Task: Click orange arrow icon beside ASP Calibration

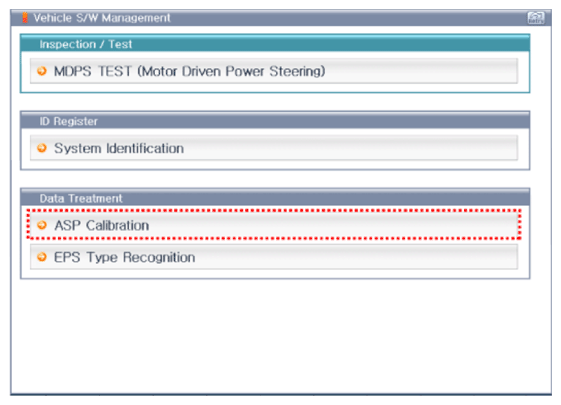Action: pyautogui.click(x=42, y=225)
